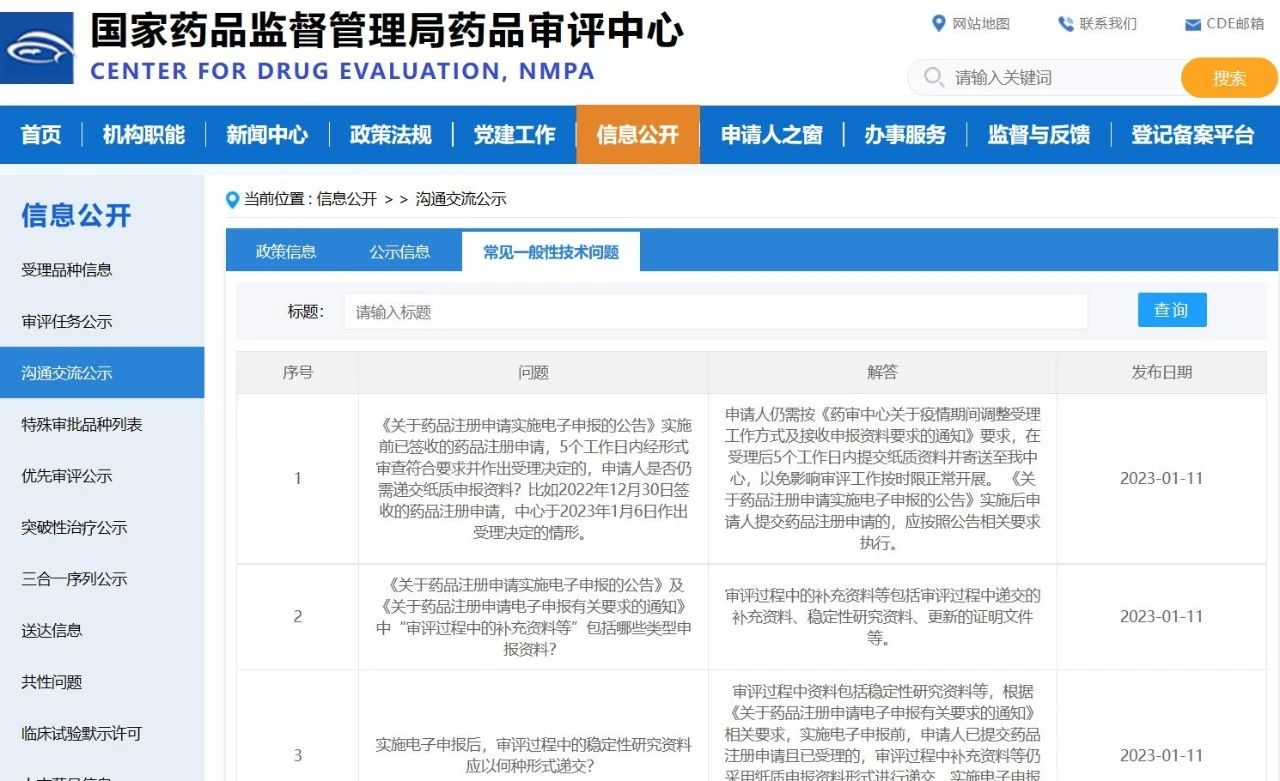The width and height of the screenshot is (1280, 781).
Task: Open the CDE邮箱 link
Action: (1235, 24)
